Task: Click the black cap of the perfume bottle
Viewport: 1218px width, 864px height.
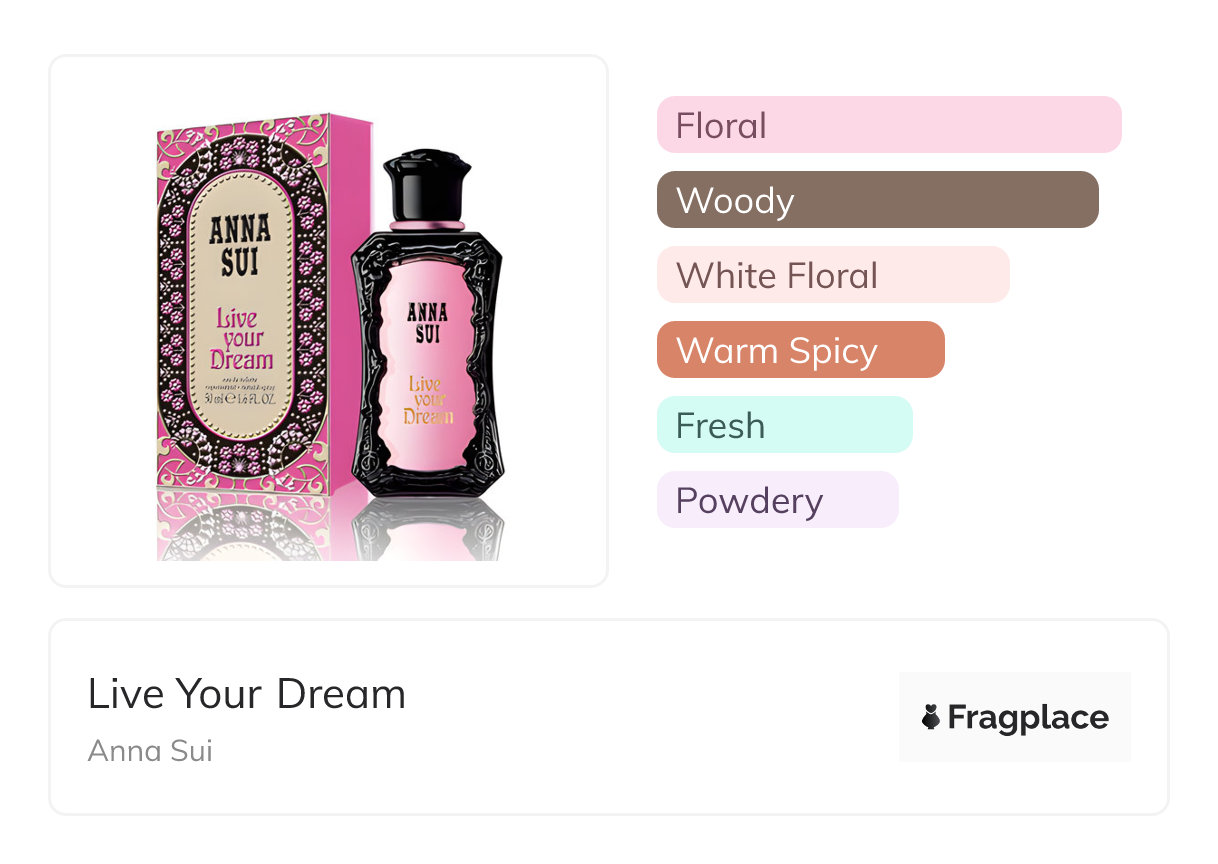Action: coord(427,186)
